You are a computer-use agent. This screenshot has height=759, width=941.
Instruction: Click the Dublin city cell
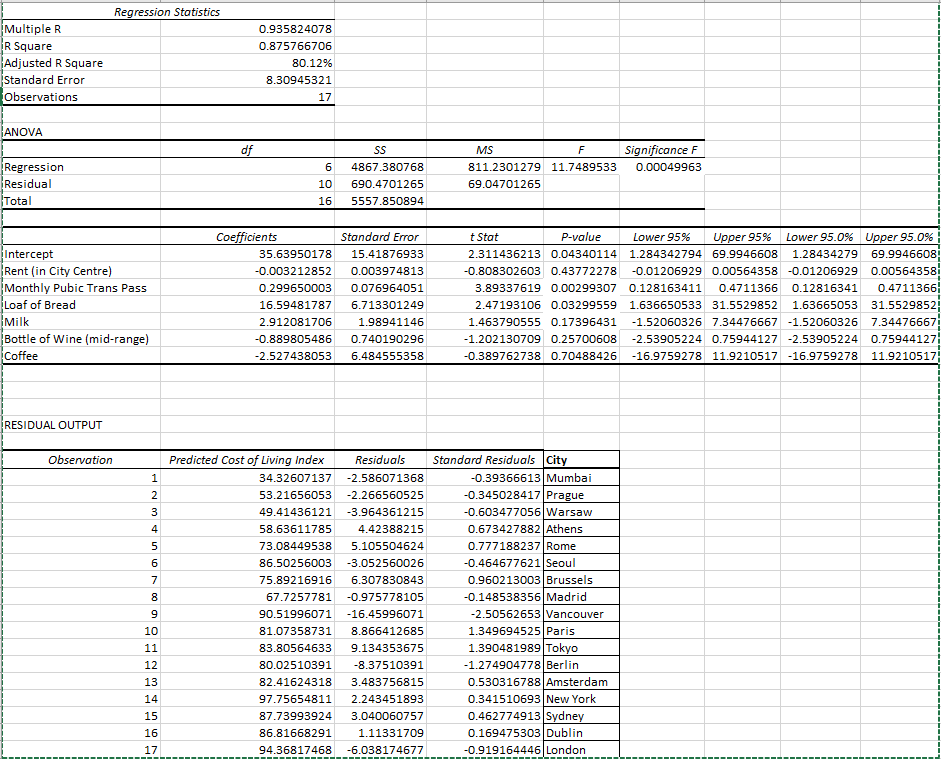click(582, 733)
